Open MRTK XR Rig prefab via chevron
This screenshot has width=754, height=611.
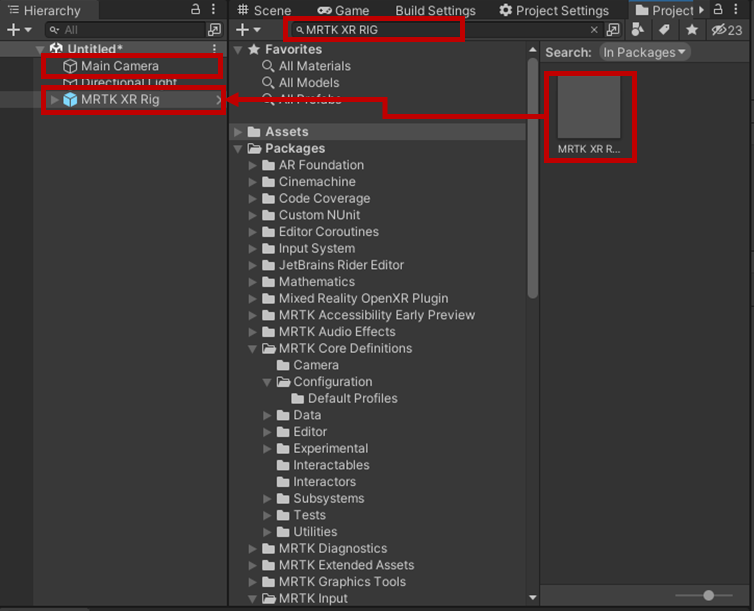click(218, 100)
